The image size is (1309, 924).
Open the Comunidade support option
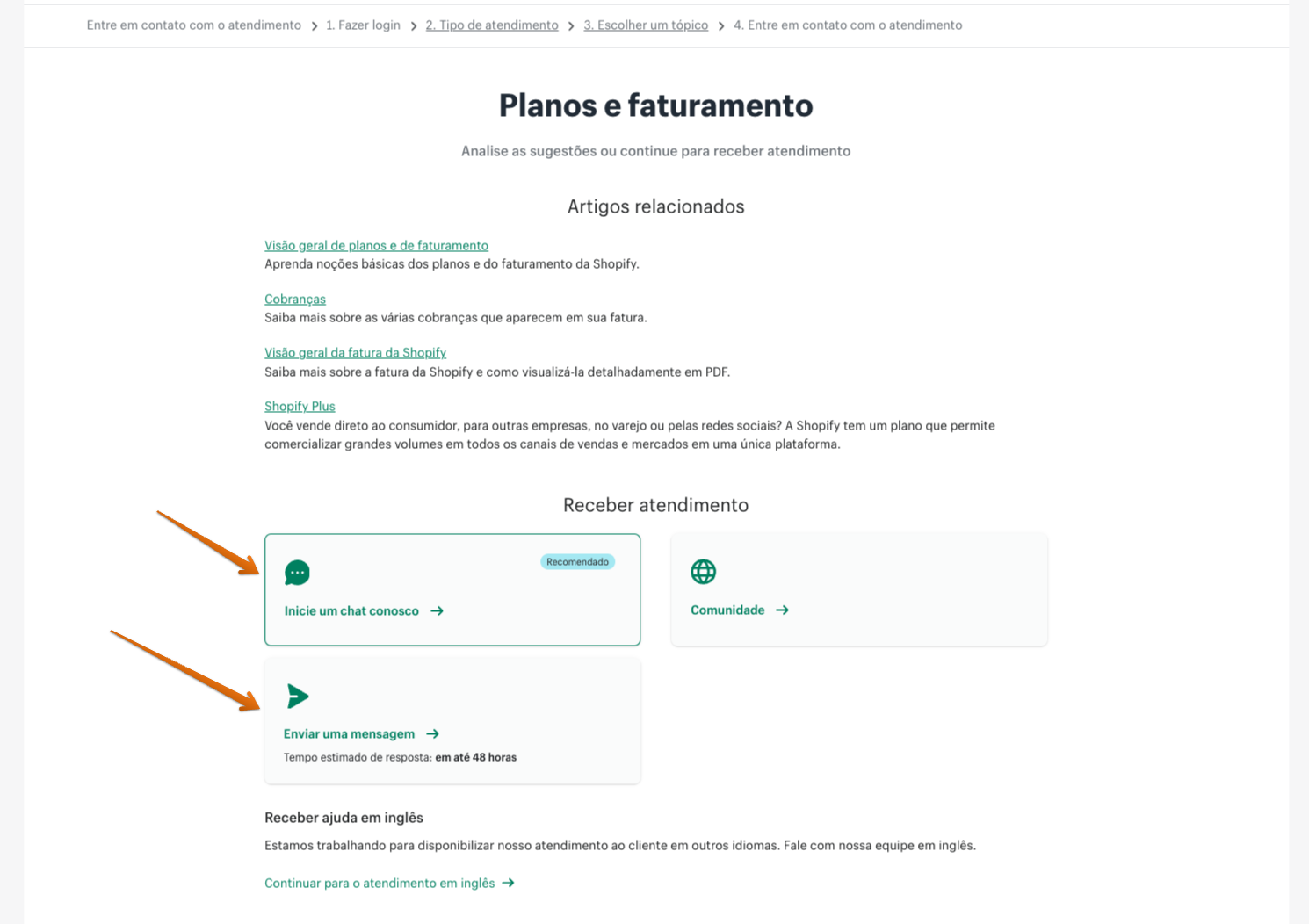(x=727, y=610)
